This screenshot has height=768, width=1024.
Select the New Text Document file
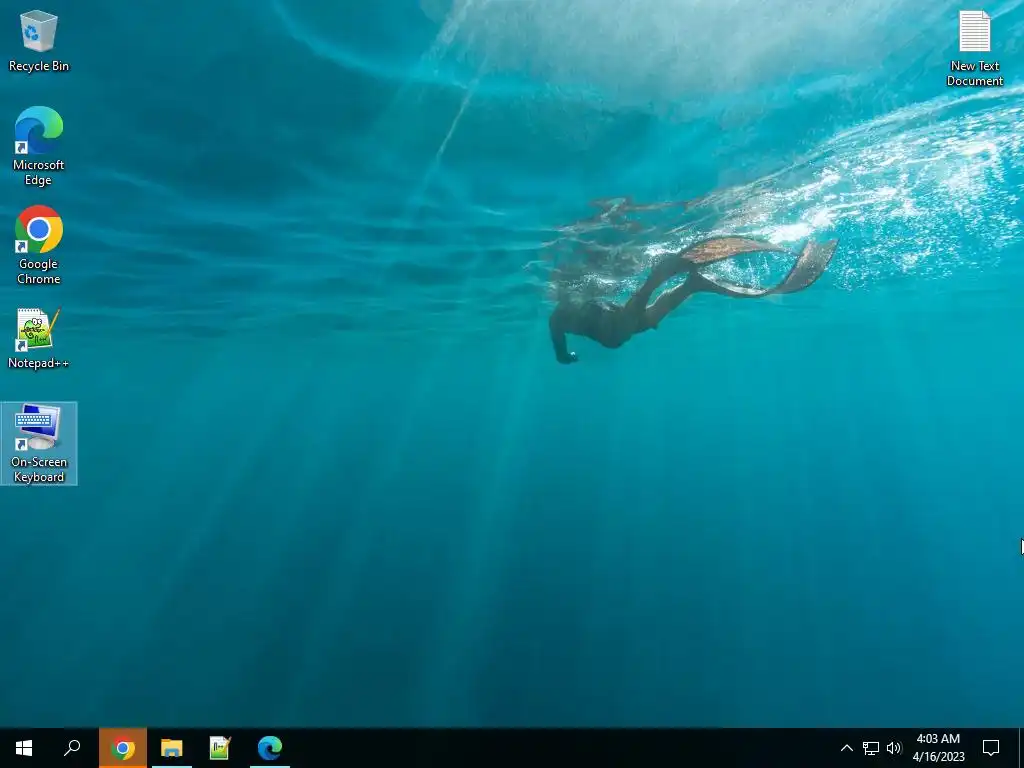[974, 48]
